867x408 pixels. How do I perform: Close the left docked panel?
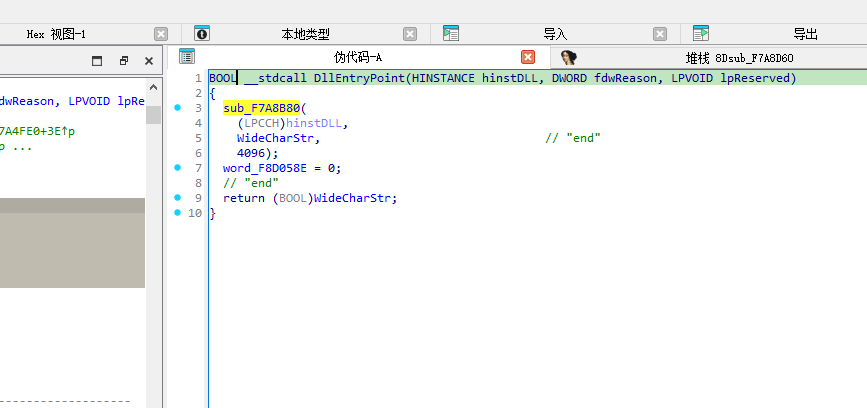149,61
